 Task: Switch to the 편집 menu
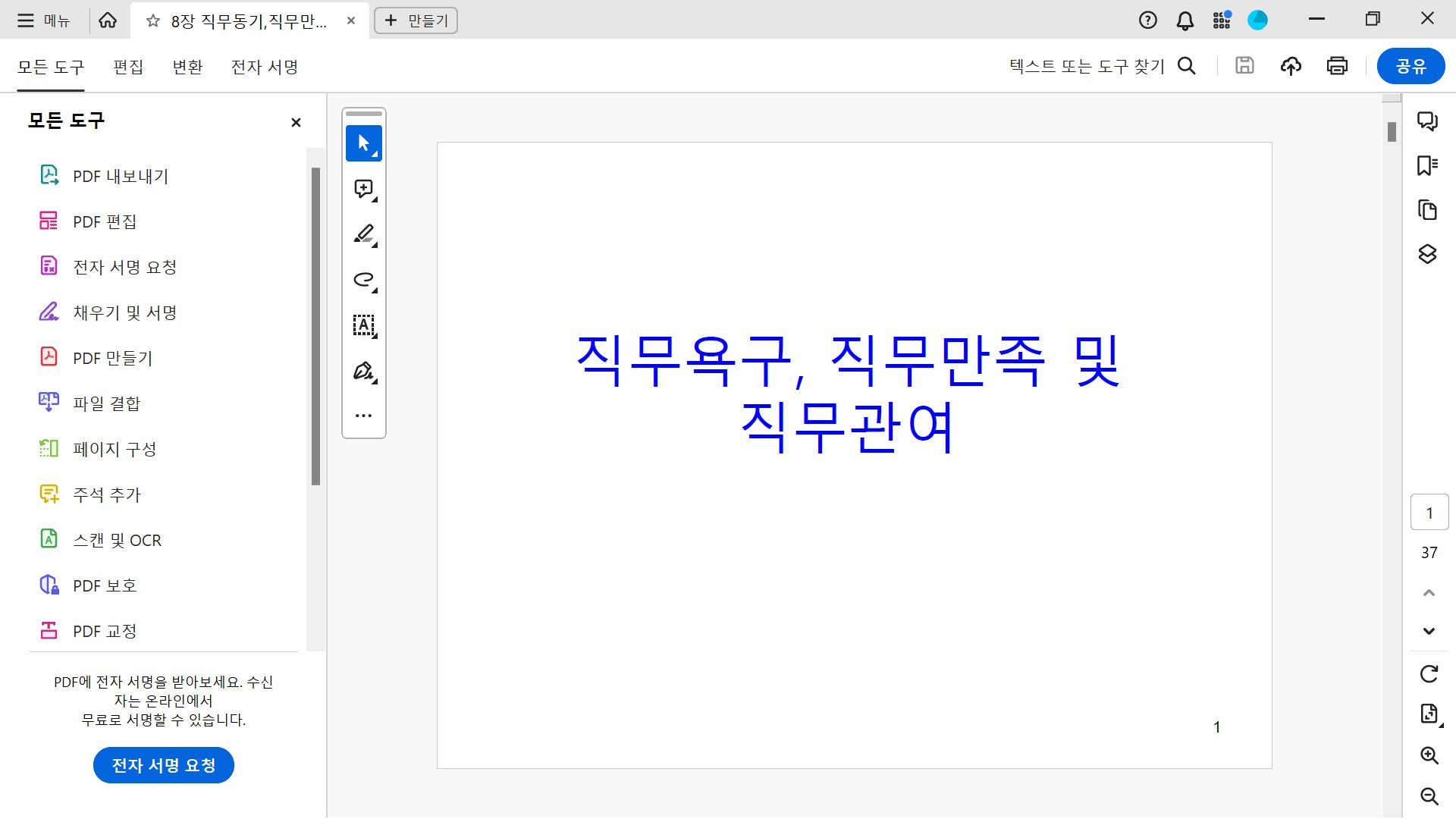click(x=128, y=67)
